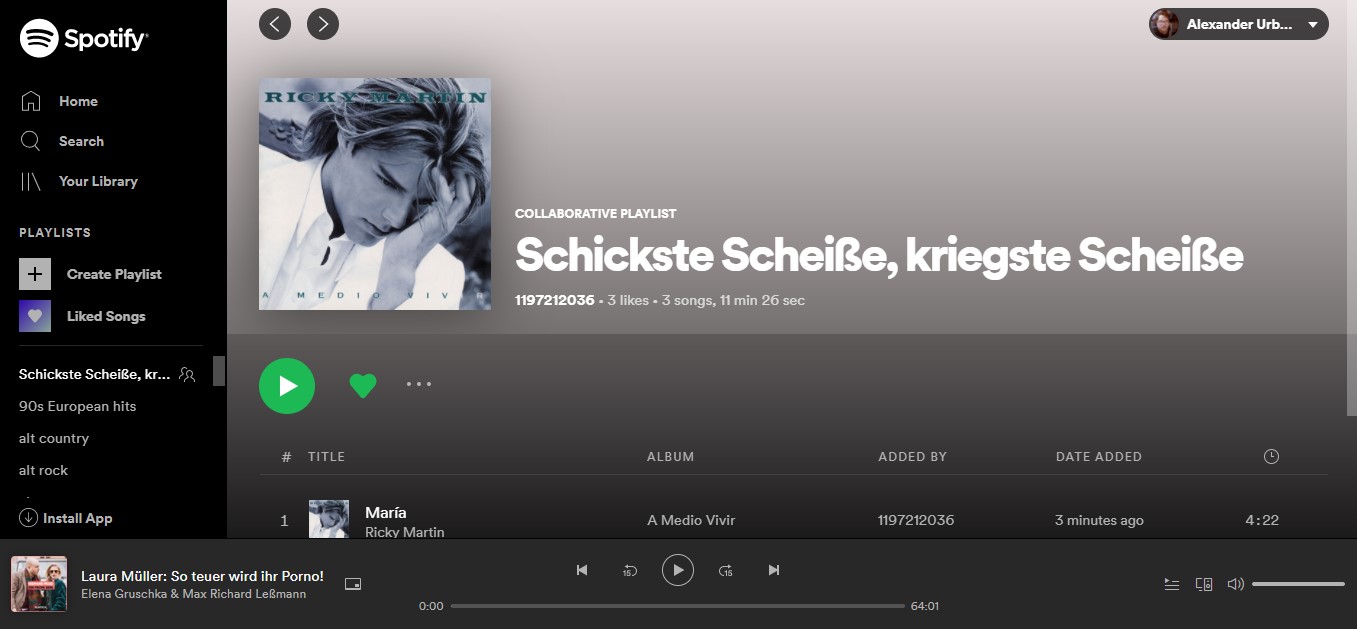Open the Alexander Urb... account dropdown
This screenshot has height=629, width=1357.
1239,24
